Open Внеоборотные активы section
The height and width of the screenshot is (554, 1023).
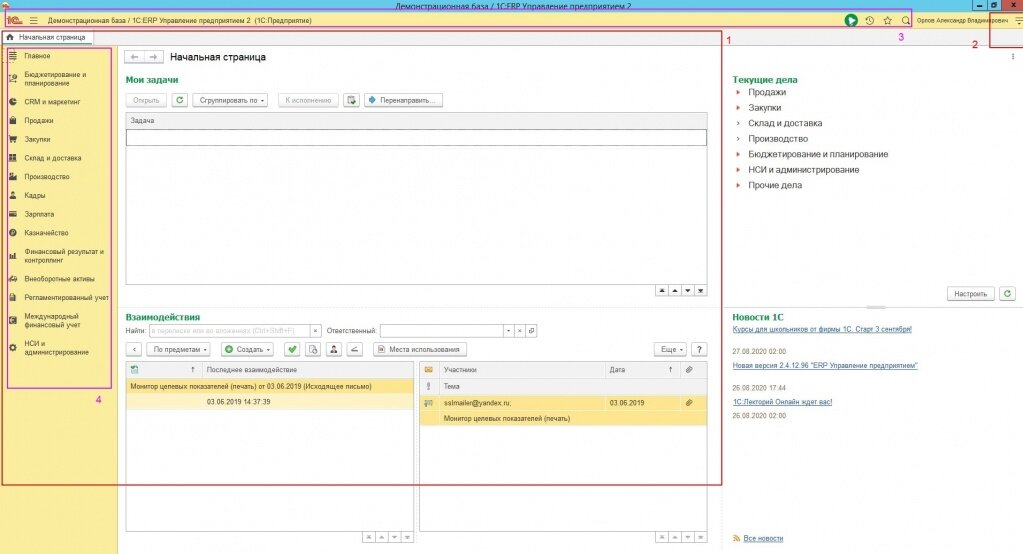point(59,279)
